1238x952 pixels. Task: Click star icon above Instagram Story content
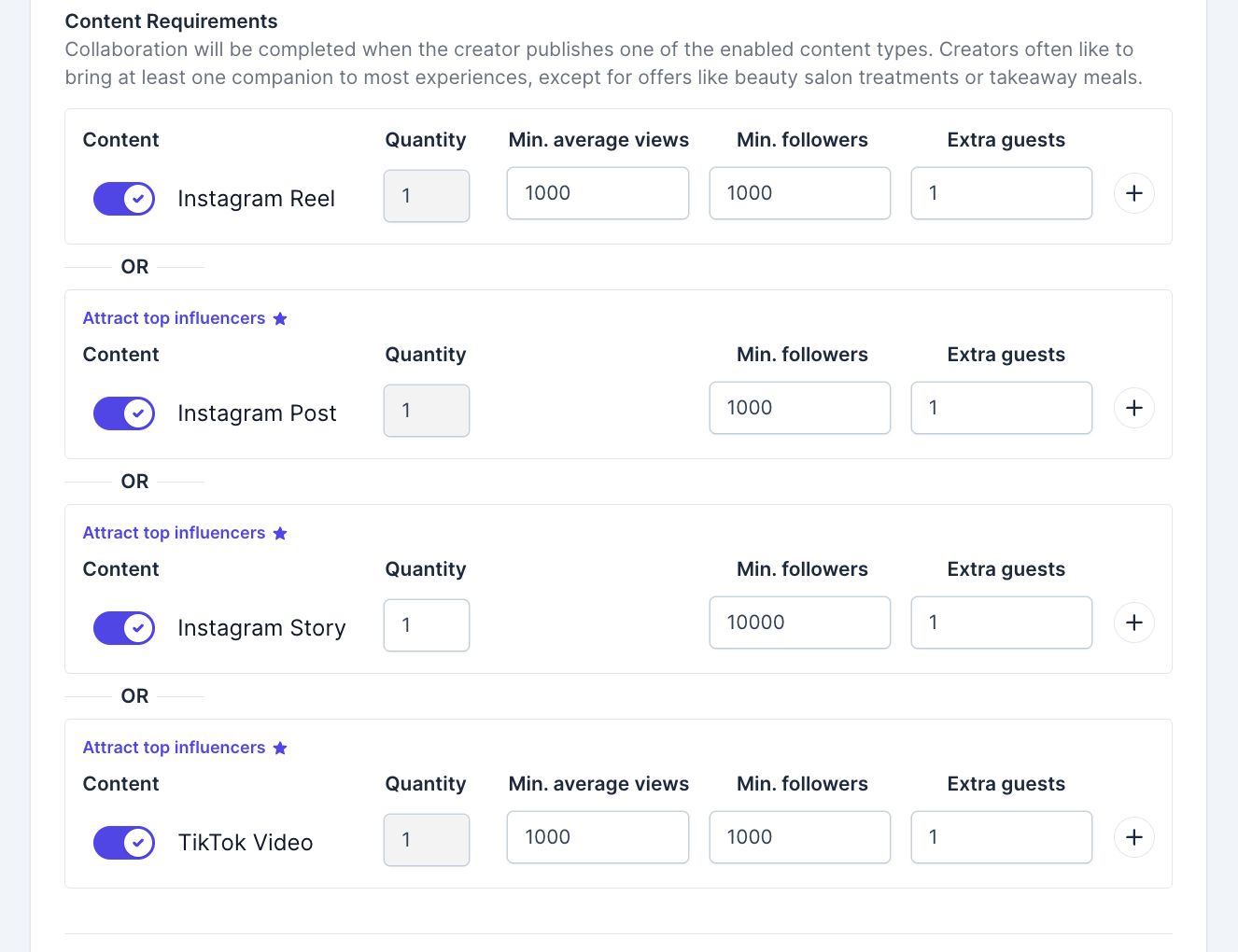coord(280,533)
